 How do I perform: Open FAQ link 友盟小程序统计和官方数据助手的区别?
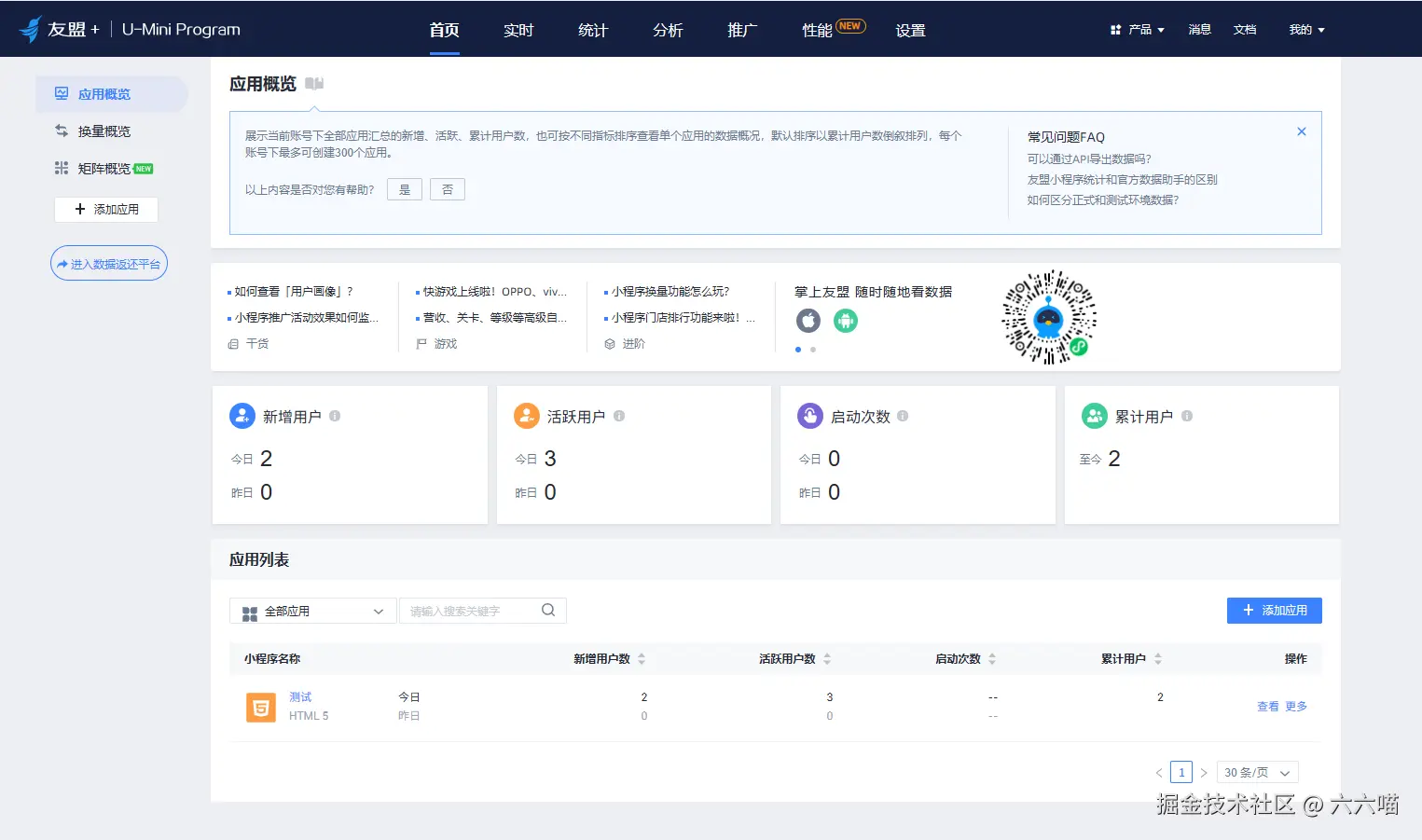(1123, 180)
